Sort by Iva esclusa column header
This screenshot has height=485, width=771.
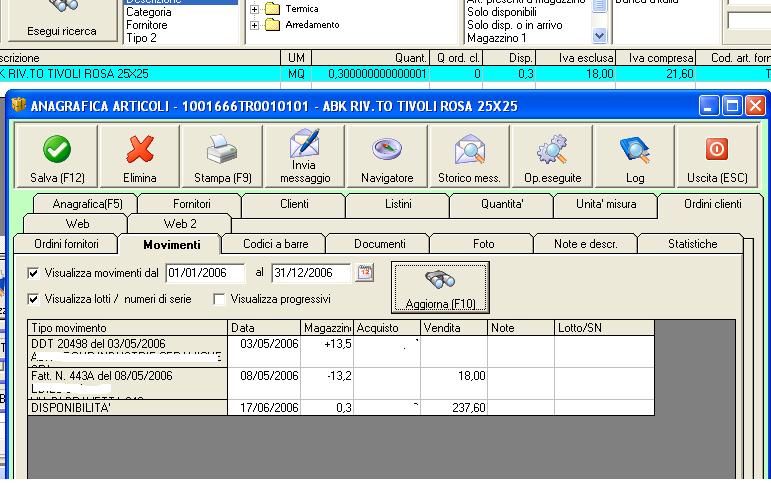575,58
